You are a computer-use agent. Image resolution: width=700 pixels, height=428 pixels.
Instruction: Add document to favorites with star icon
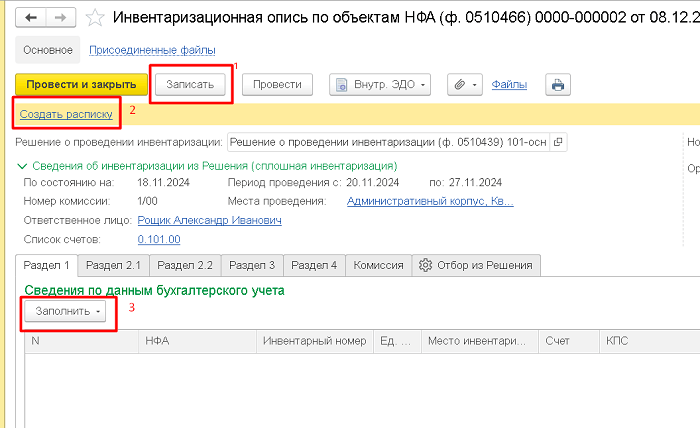pos(94,18)
